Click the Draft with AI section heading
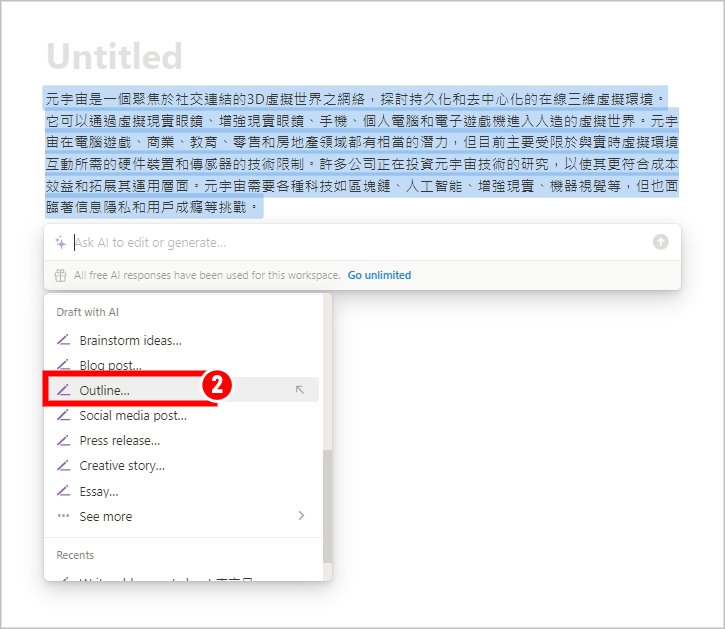 coord(87,312)
